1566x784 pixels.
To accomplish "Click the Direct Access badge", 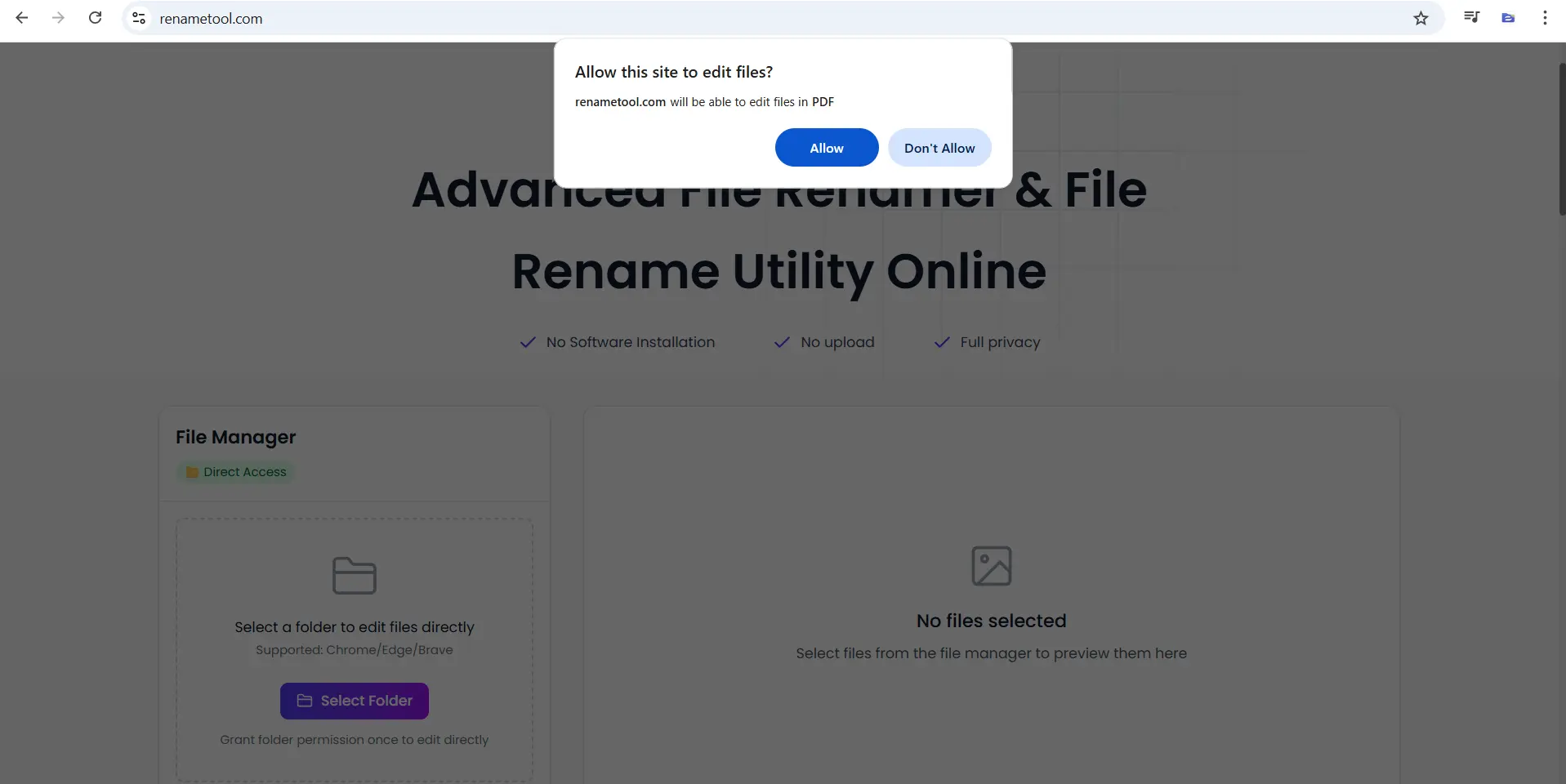I will click(x=236, y=472).
